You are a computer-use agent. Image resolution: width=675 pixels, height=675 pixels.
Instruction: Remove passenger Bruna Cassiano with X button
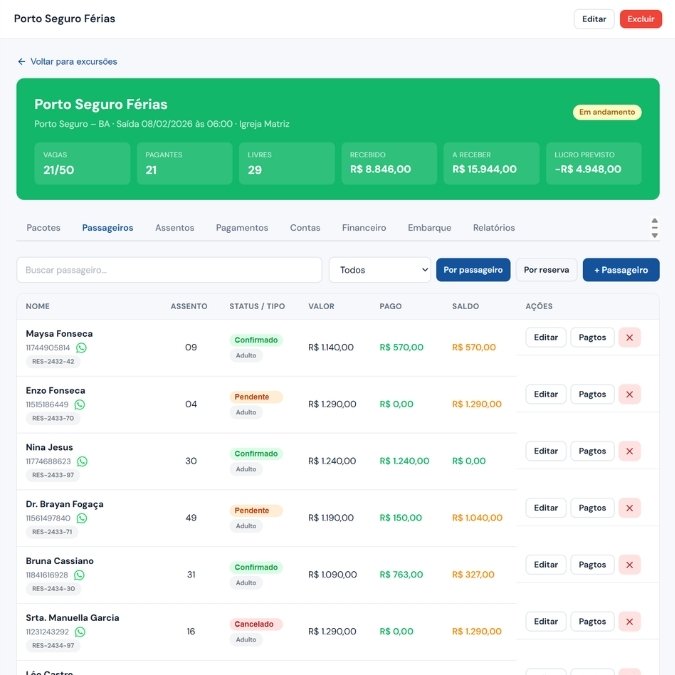[x=629, y=565]
